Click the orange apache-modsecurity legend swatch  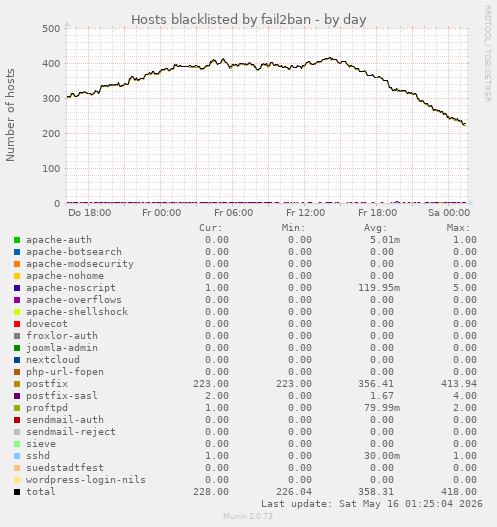pos(17,264)
